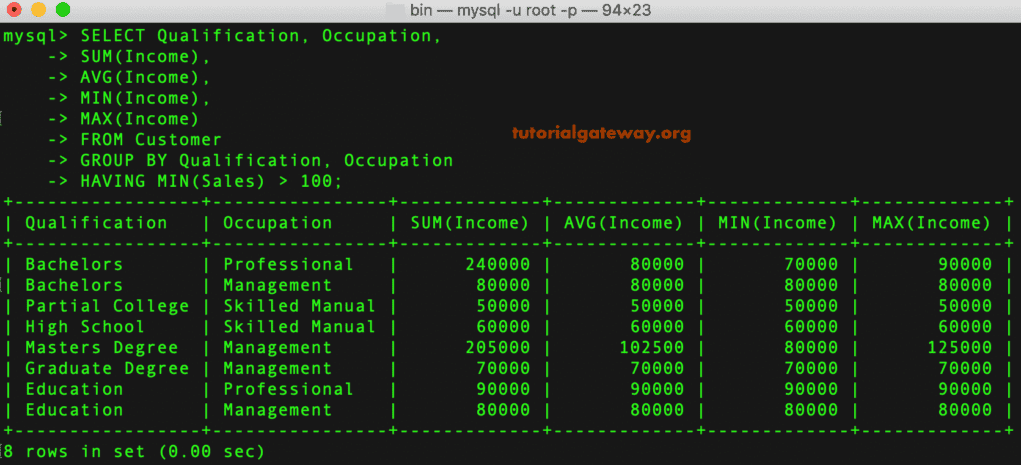Image resolution: width=1021 pixels, height=465 pixels.
Task: Click the 'AVG(Income),' query line
Action: tap(146, 78)
